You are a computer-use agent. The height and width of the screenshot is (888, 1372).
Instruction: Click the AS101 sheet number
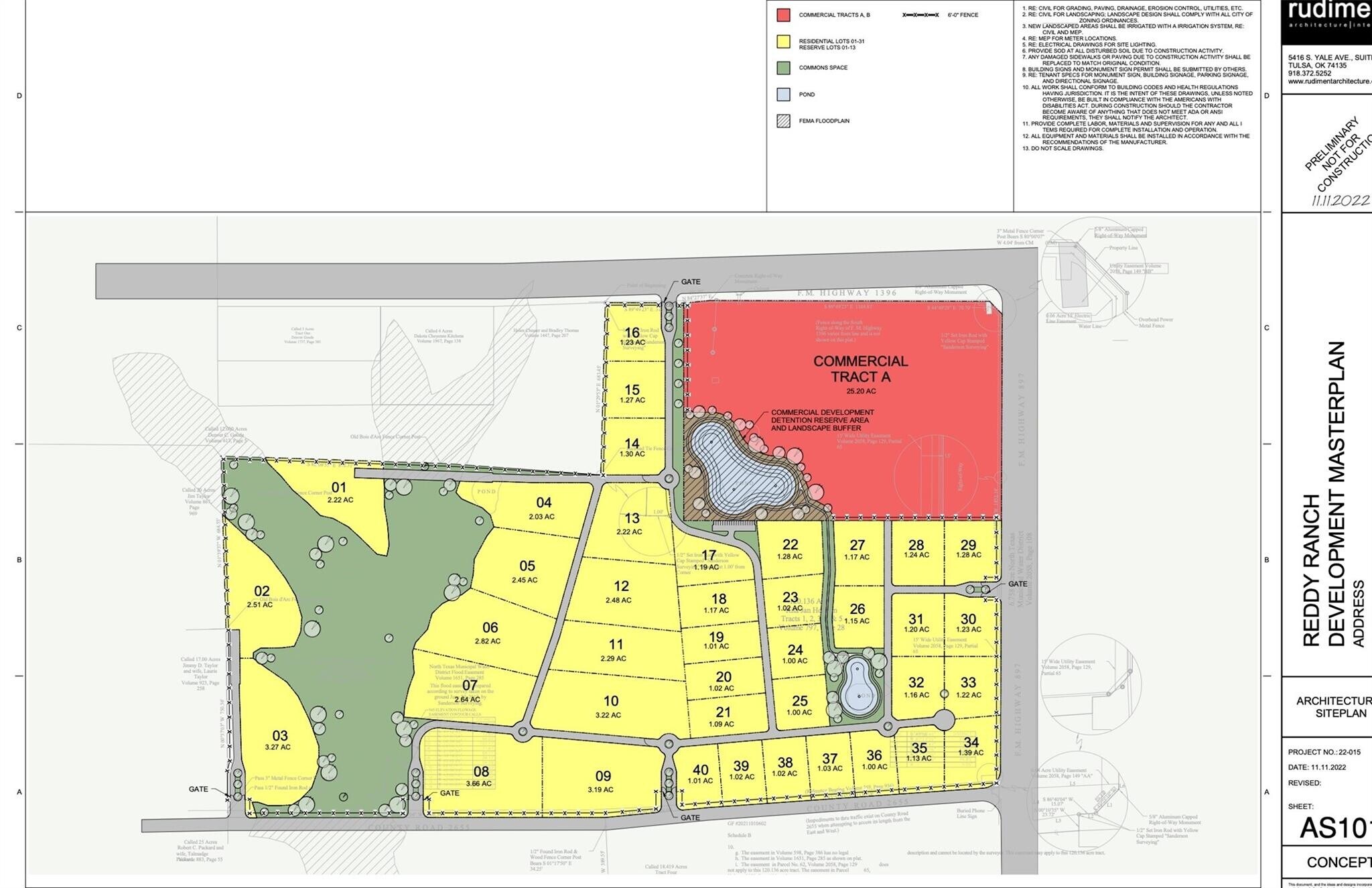point(1334,828)
